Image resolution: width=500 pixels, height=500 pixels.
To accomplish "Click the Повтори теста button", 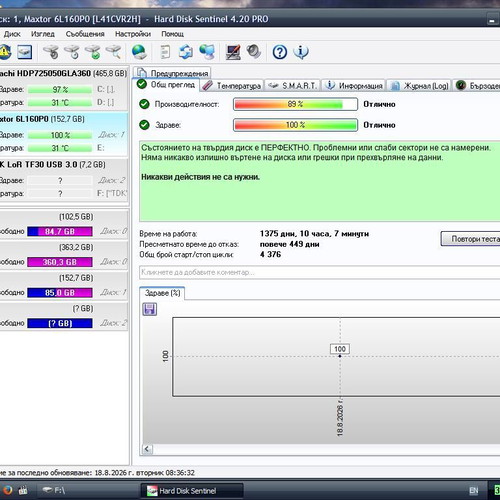I will tap(471, 239).
